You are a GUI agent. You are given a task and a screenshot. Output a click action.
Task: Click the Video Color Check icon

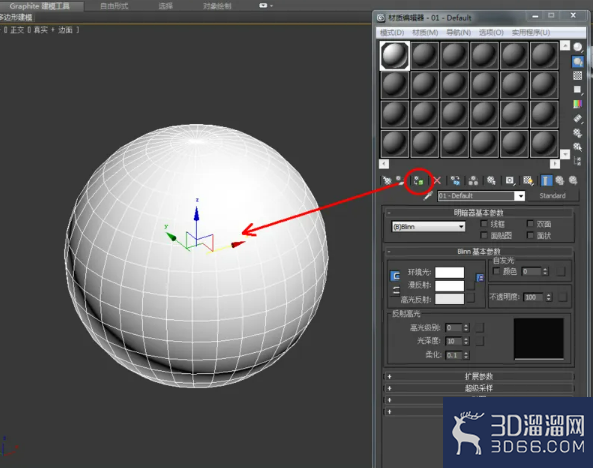(x=577, y=104)
